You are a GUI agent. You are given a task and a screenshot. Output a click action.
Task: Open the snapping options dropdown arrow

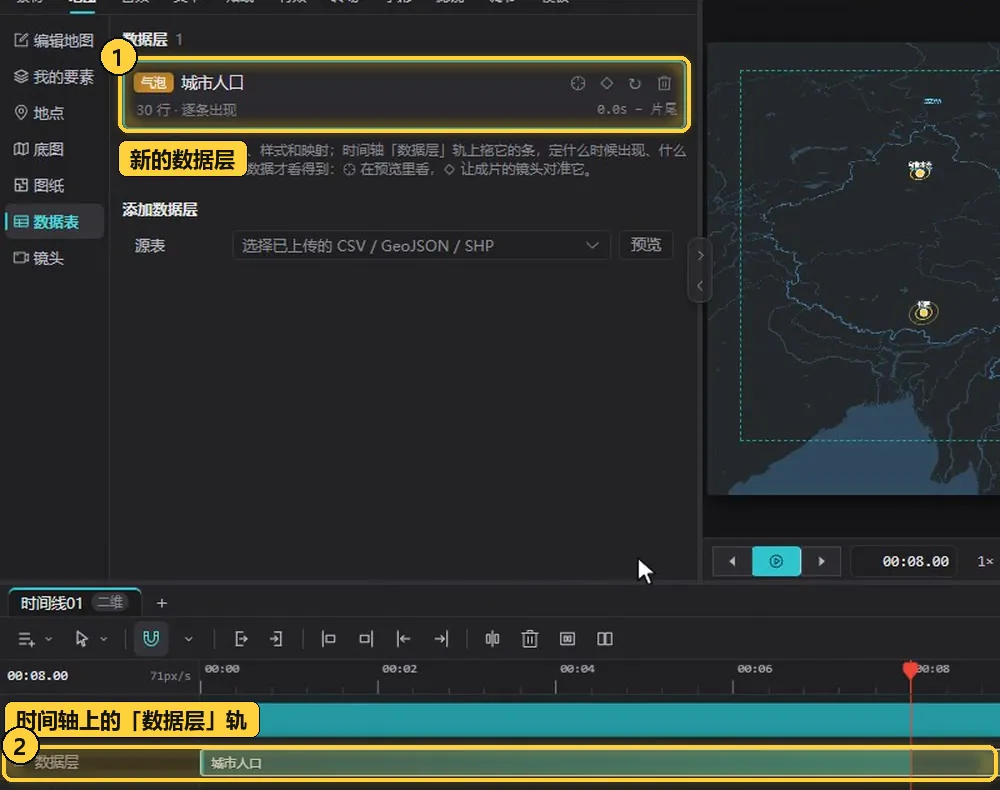(188, 639)
